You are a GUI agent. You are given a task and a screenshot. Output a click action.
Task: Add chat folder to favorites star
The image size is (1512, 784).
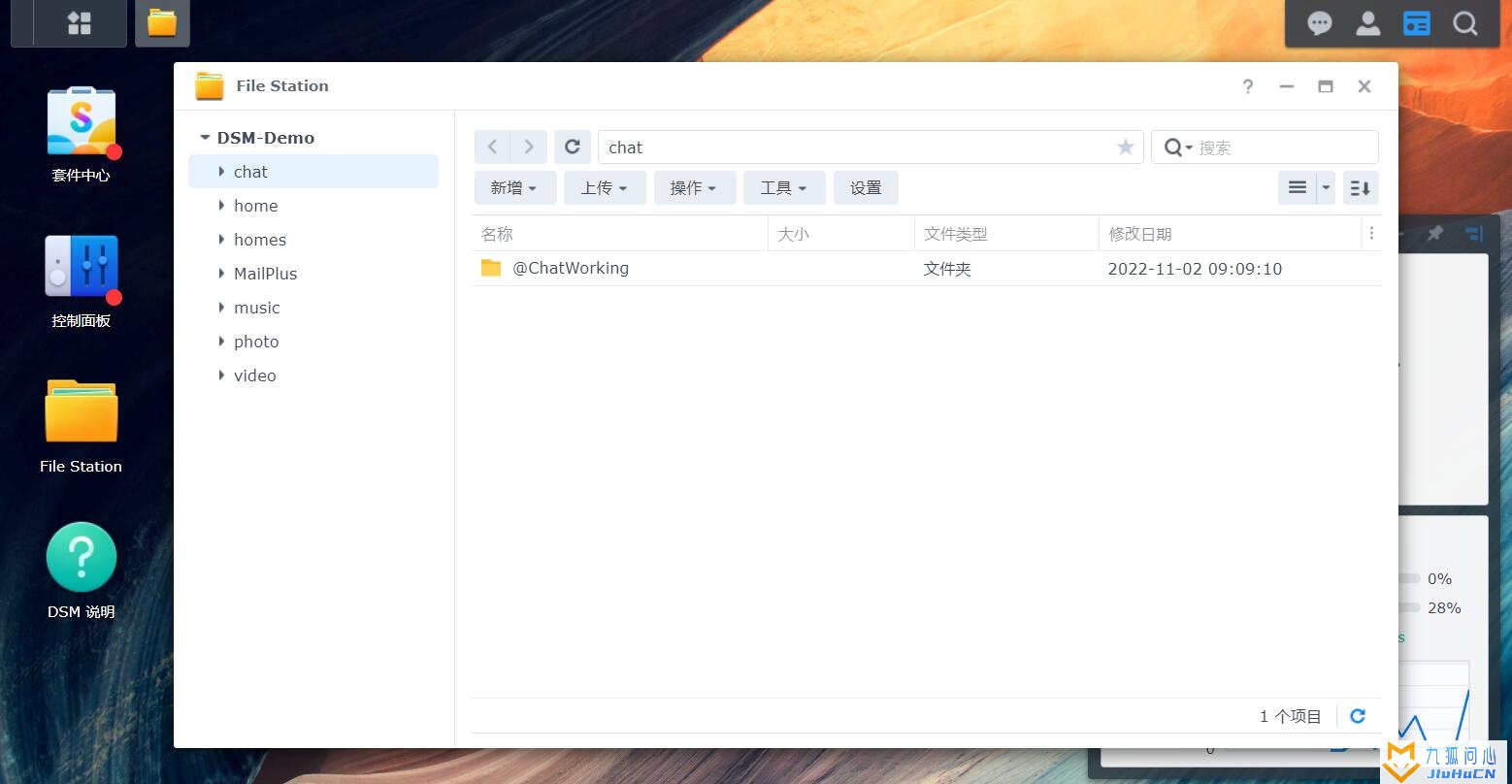pyautogui.click(x=1126, y=147)
